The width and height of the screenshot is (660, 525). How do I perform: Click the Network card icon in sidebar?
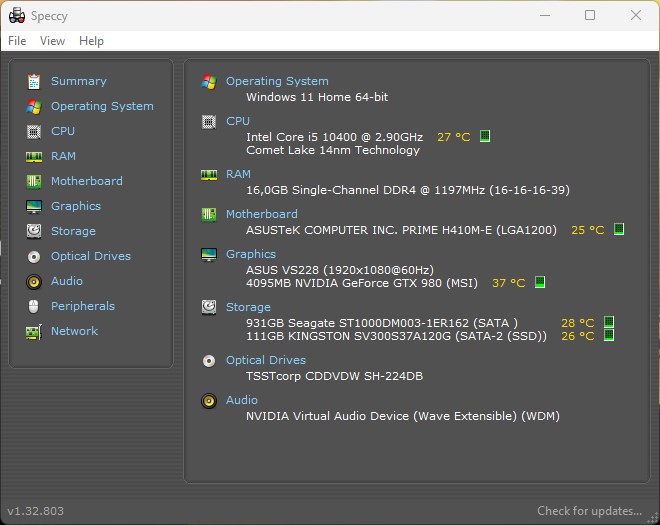click(34, 332)
